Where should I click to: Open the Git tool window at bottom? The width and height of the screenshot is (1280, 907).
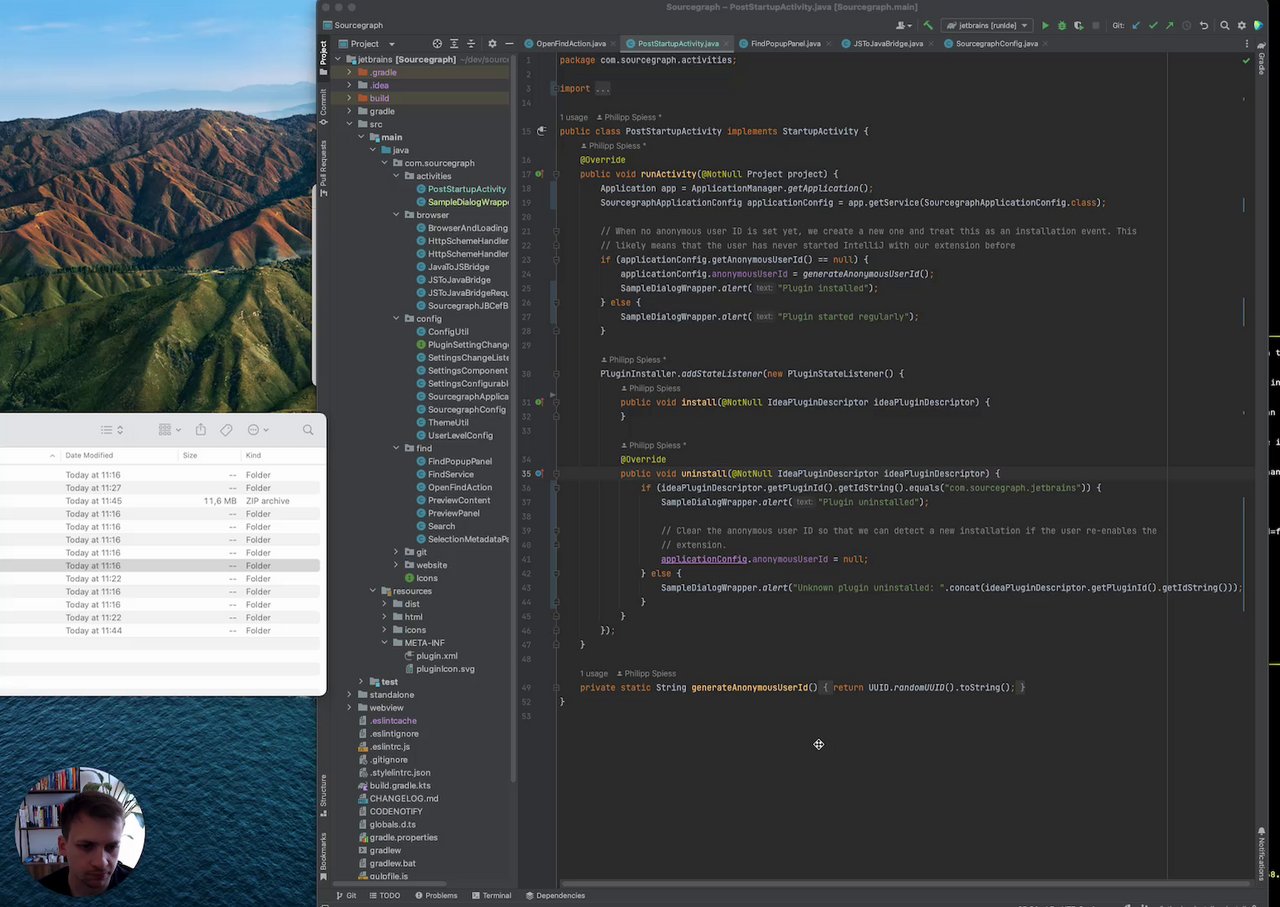tap(346, 896)
